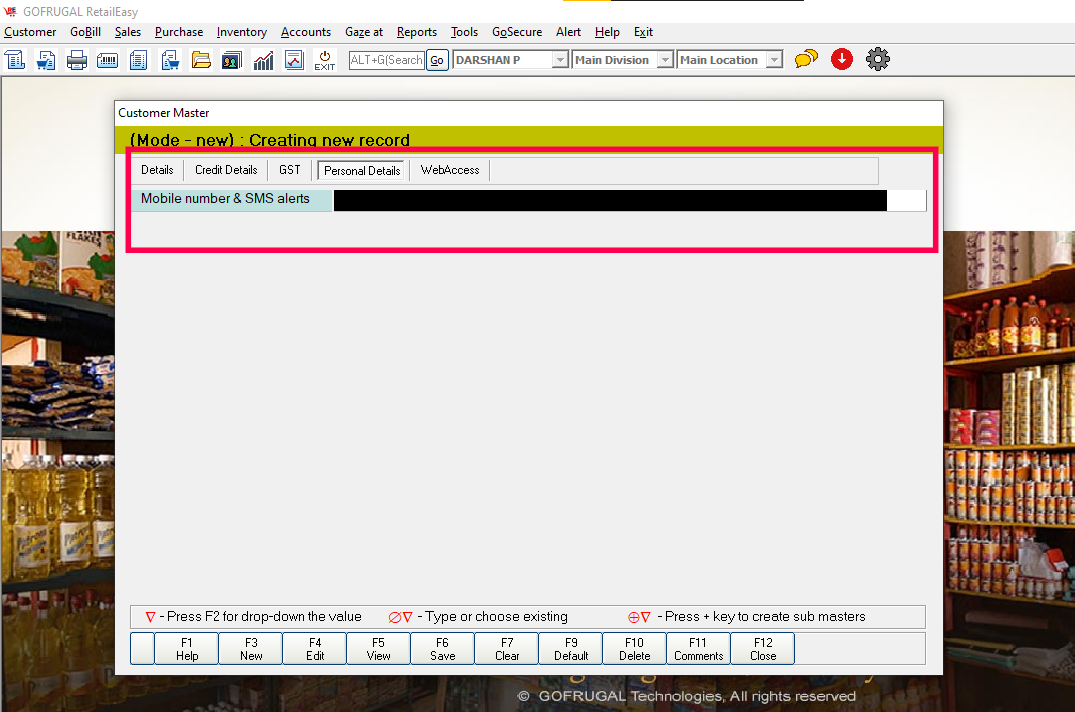Click the EXIT power icon
Image resolution: width=1075 pixels, height=712 pixels.
pyautogui.click(x=325, y=60)
